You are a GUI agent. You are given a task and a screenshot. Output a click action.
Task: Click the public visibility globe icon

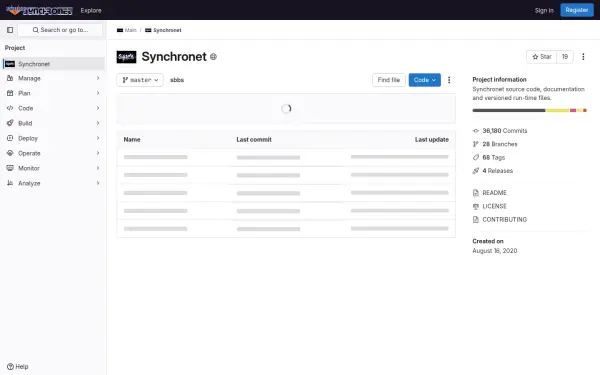(x=214, y=57)
